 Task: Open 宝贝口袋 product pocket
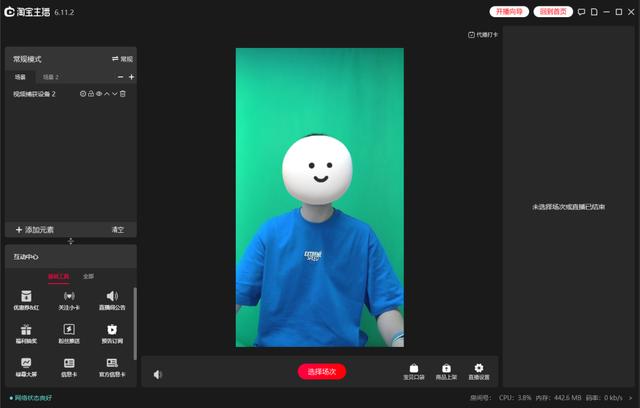(x=414, y=371)
